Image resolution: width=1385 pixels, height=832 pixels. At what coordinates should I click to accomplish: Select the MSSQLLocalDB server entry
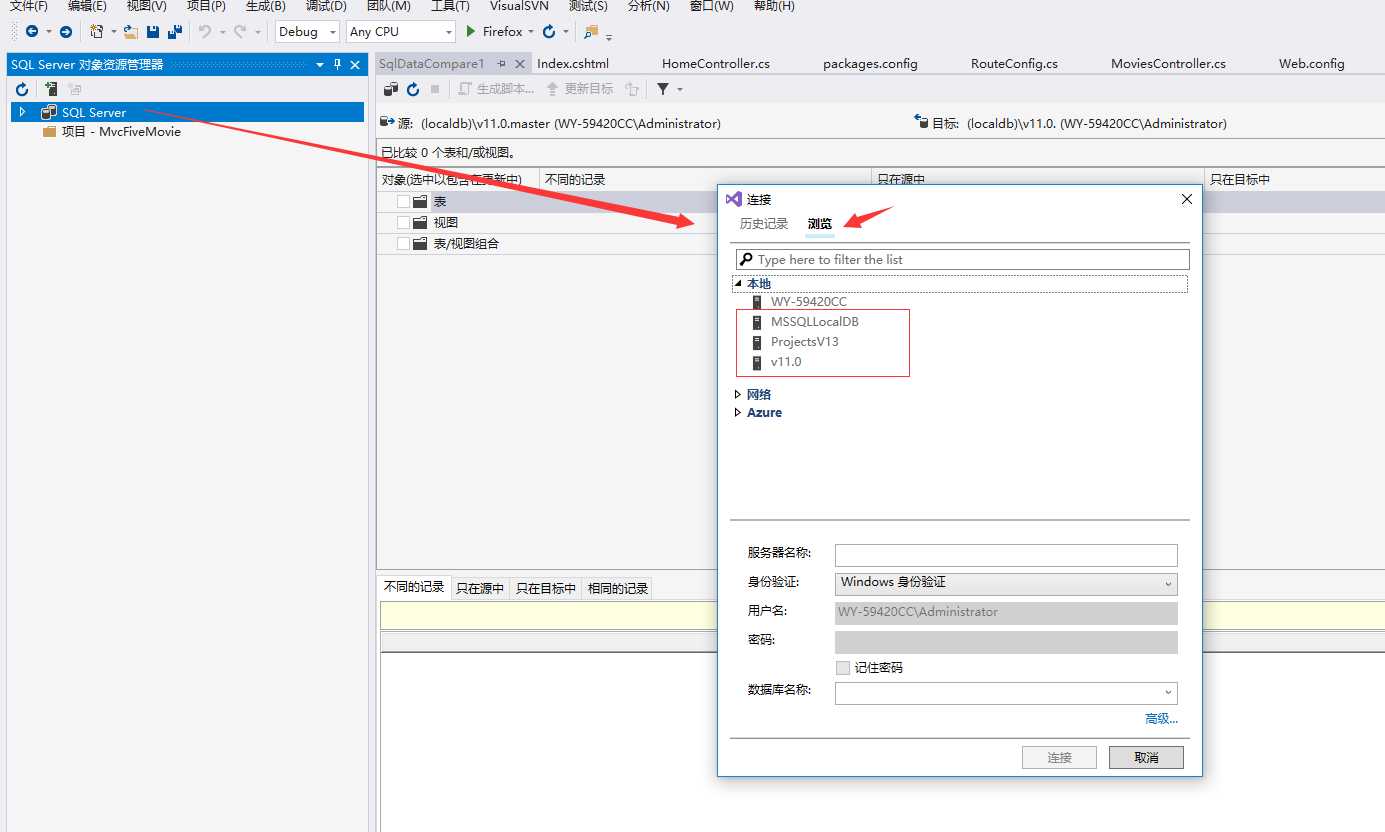(x=814, y=322)
